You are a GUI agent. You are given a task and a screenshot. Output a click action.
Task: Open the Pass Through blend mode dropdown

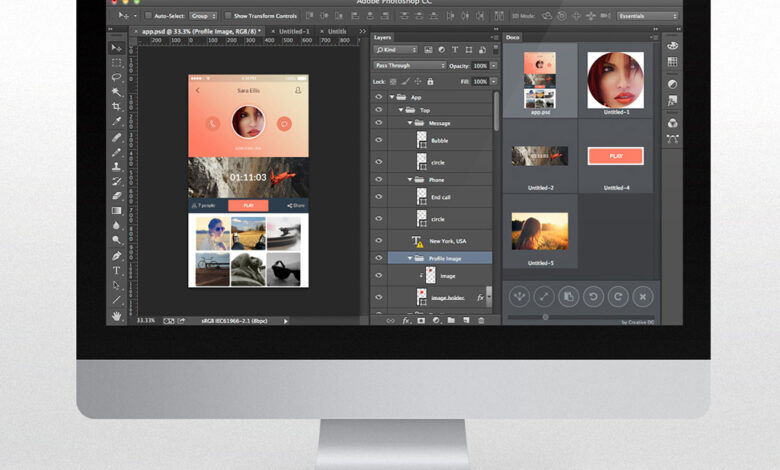[x=409, y=65]
